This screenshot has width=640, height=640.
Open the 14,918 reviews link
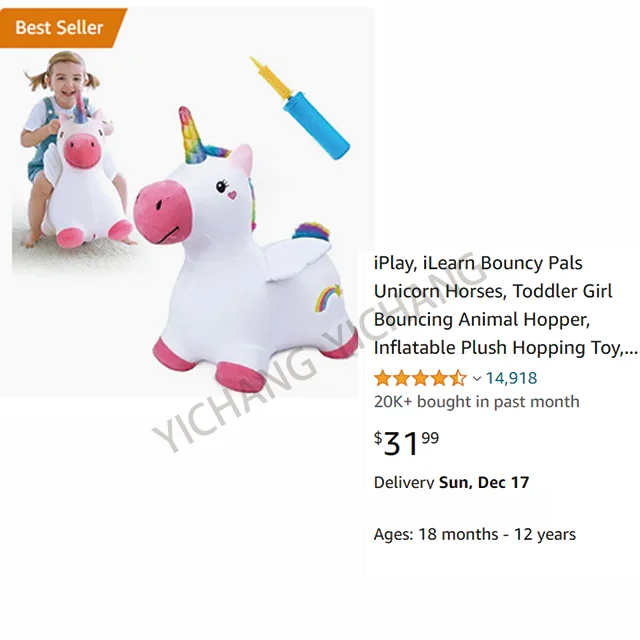(x=511, y=378)
